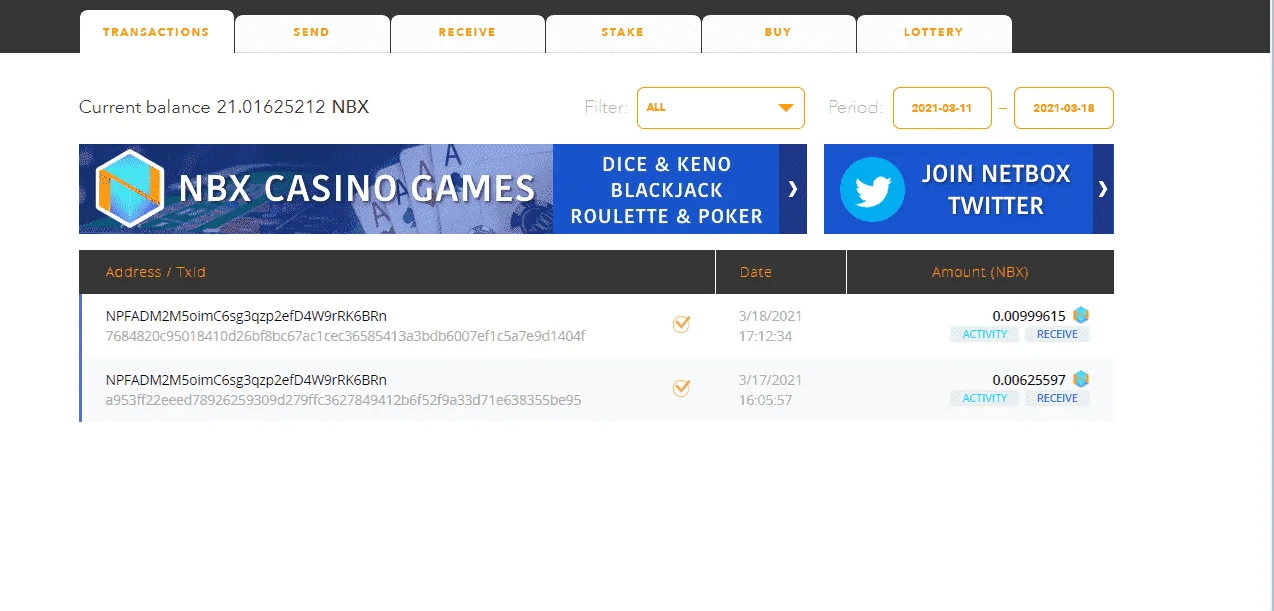The width and height of the screenshot is (1274, 611).
Task: Expand the Filter ALL dropdown
Action: [x=721, y=108]
